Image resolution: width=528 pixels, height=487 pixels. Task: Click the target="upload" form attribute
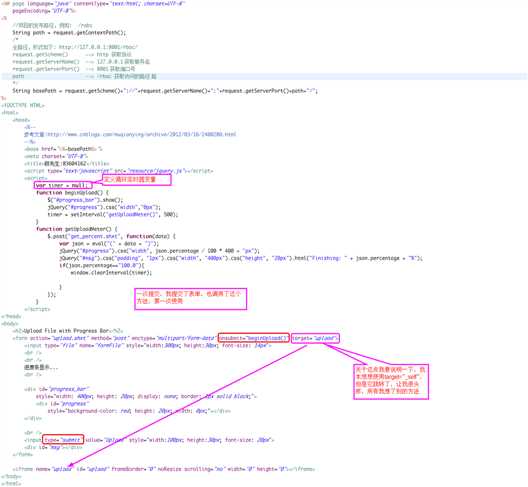315,338
